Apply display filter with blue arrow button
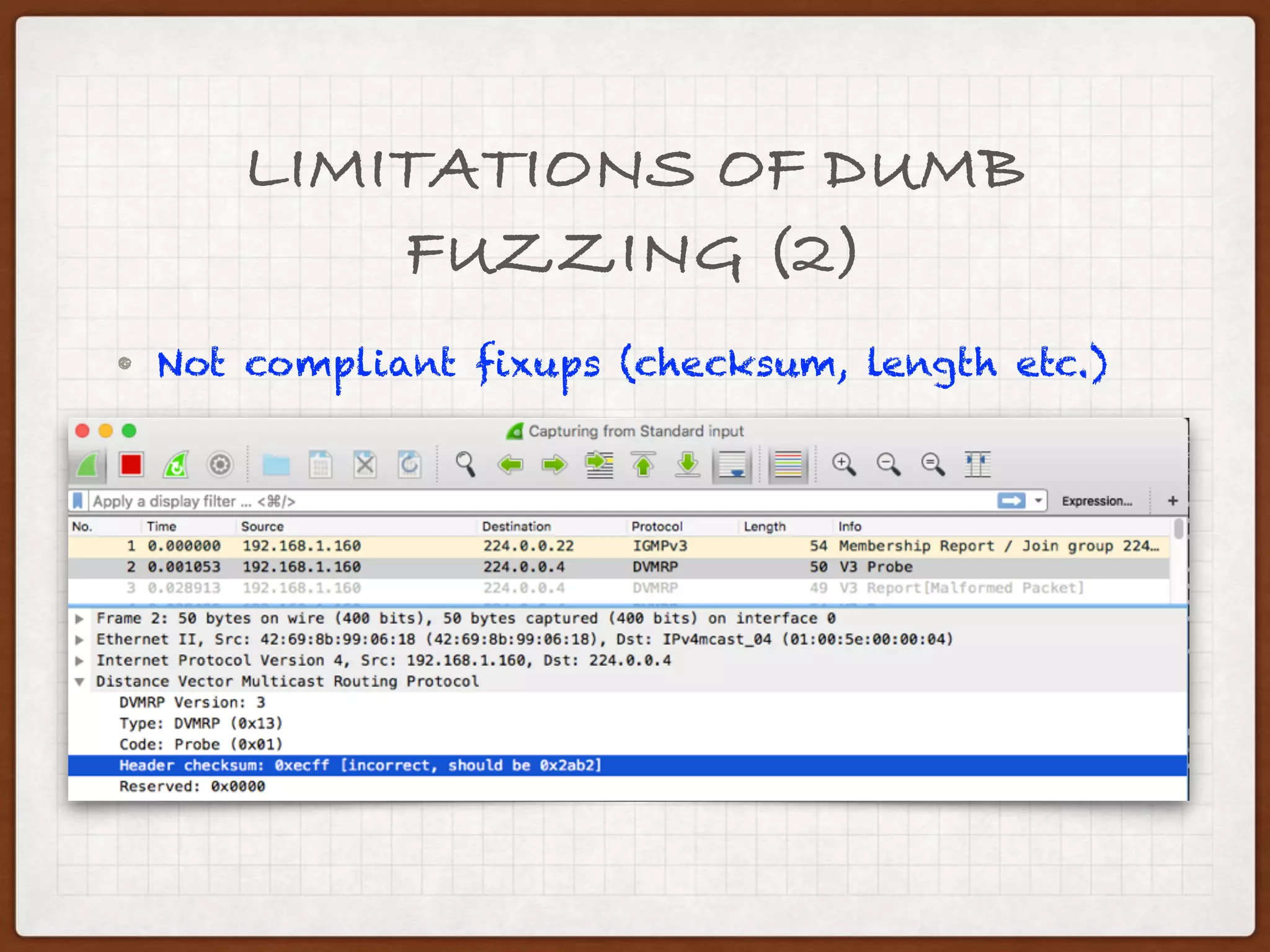 pyautogui.click(x=1011, y=501)
